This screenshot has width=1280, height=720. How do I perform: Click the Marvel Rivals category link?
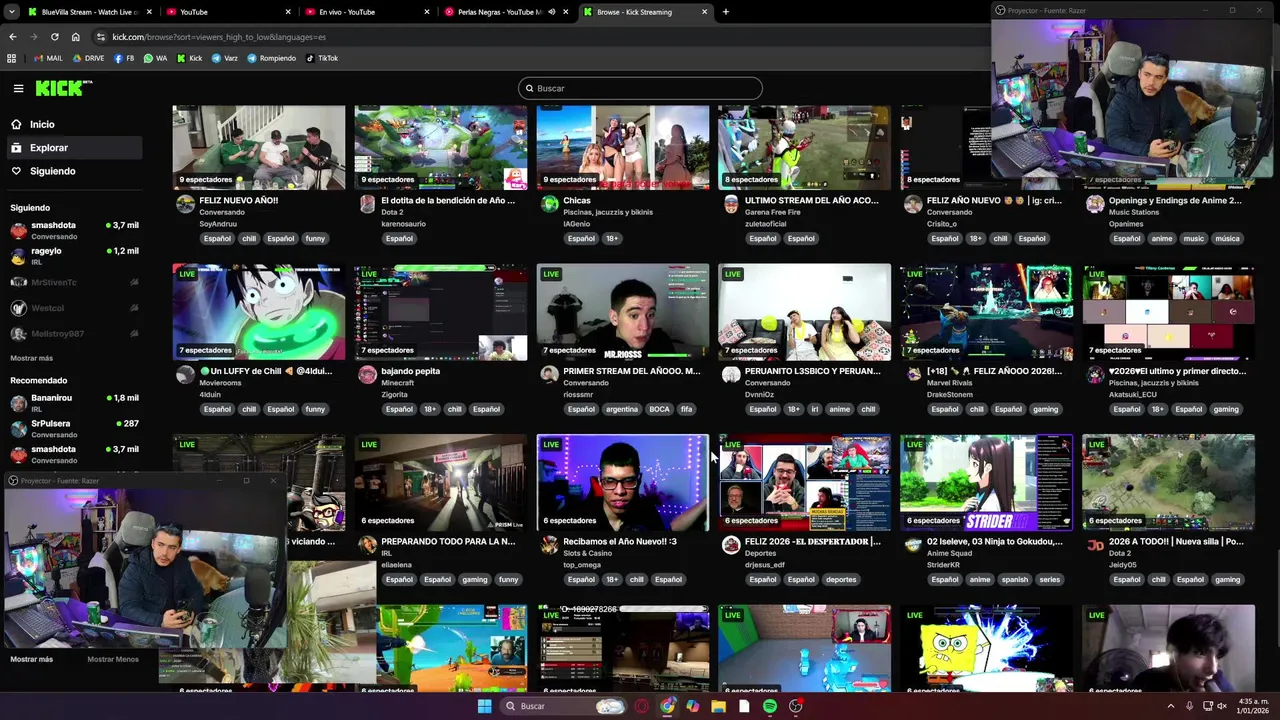[x=950, y=382]
